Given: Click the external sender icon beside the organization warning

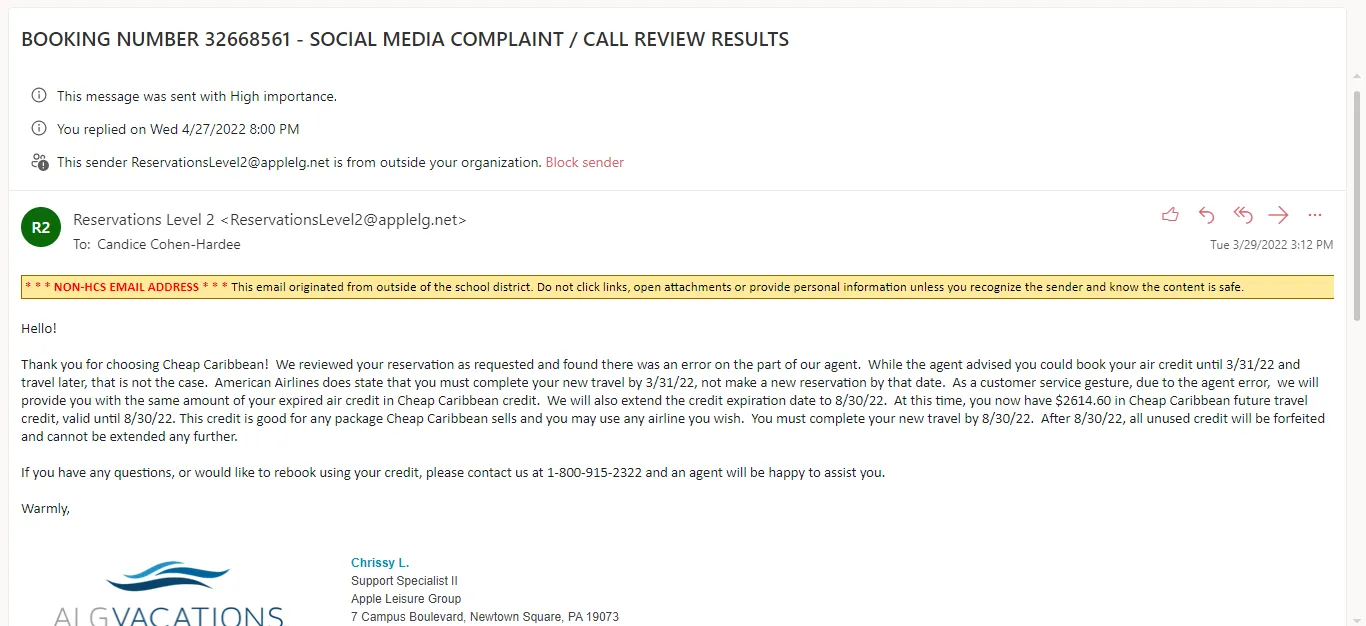Looking at the screenshot, I should [39, 162].
